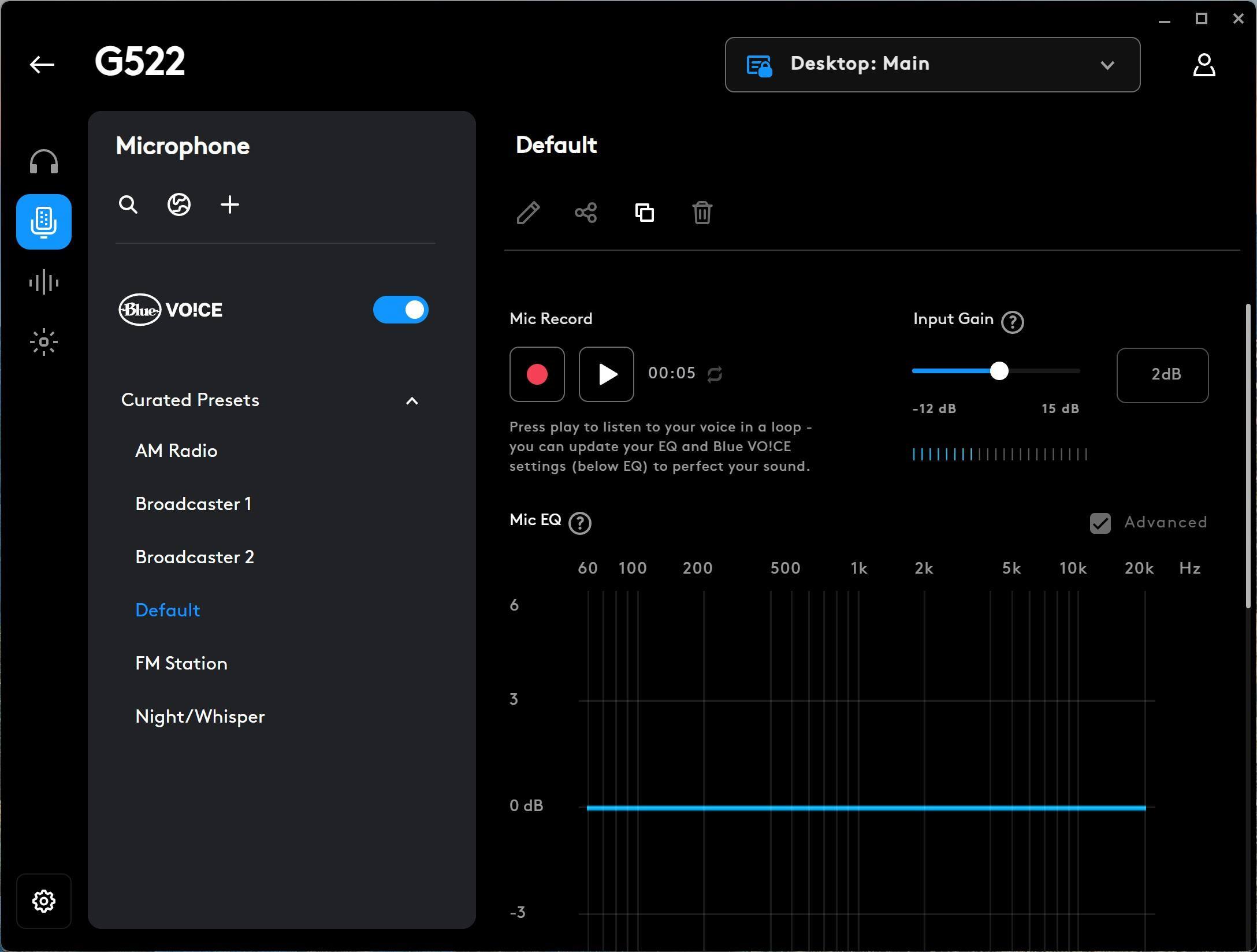This screenshot has width=1257, height=952.
Task: Start mic recording with red button
Action: [x=537, y=374]
